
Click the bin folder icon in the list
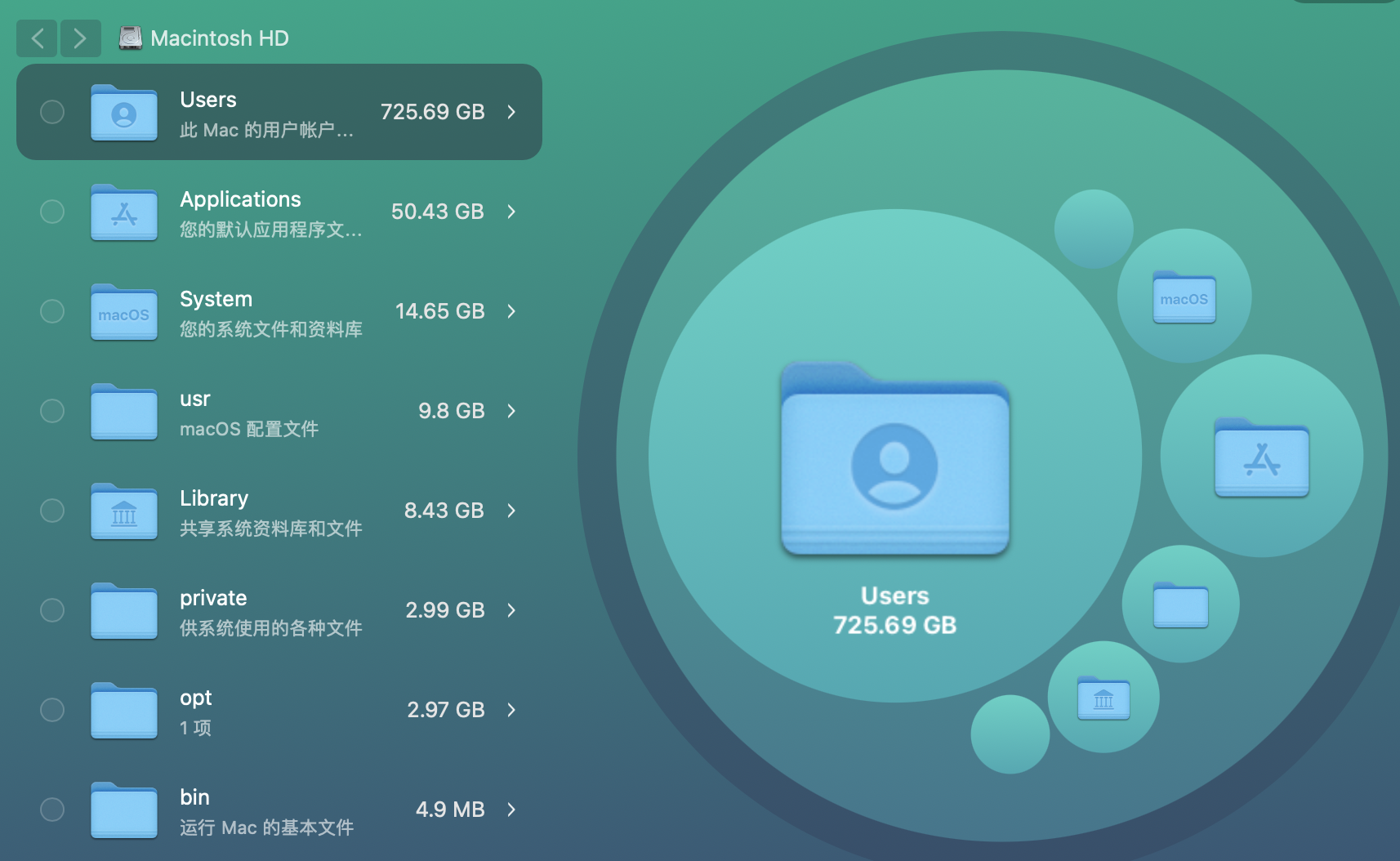[x=124, y=810]
